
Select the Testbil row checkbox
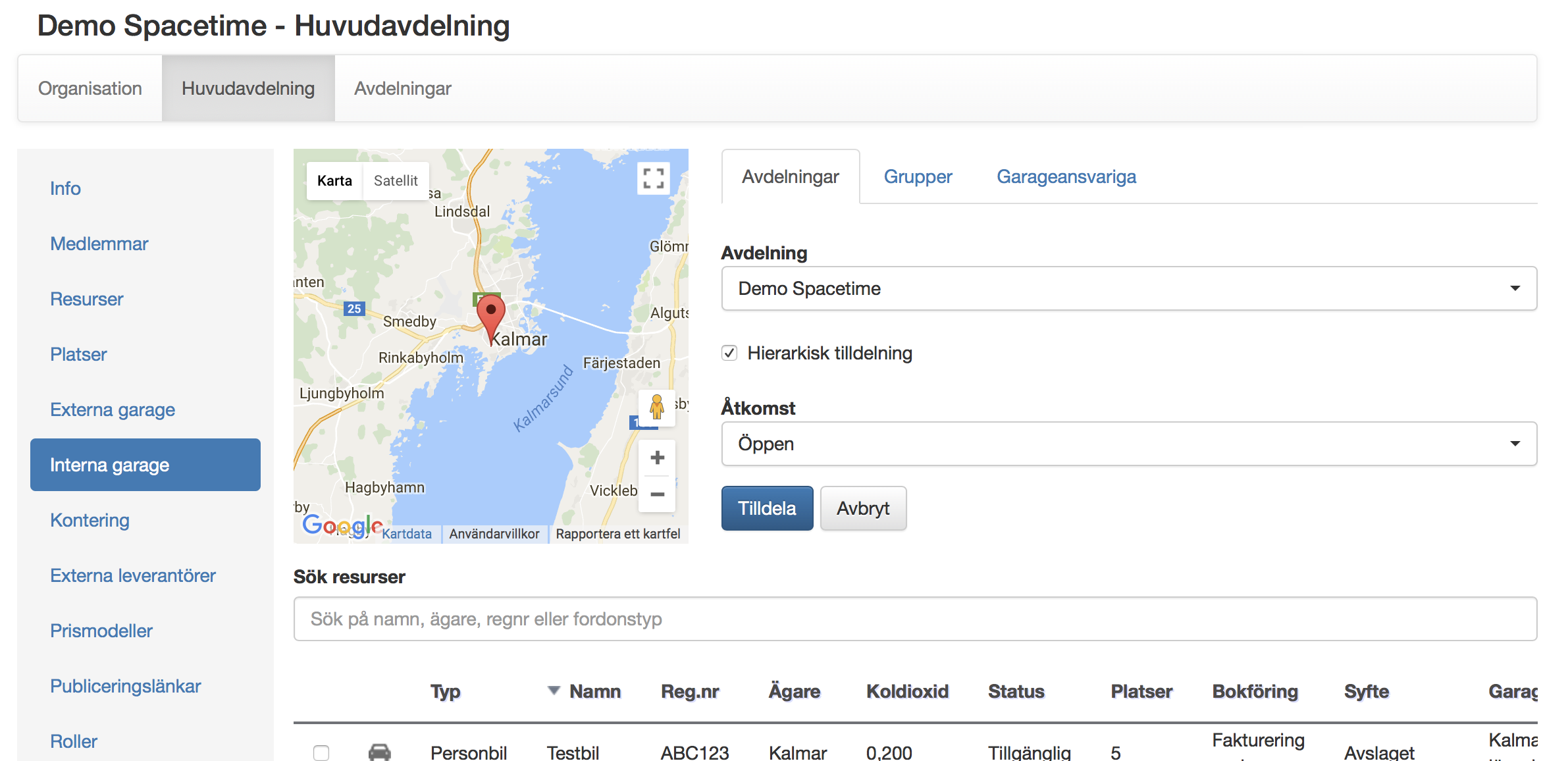pos(321,752)
